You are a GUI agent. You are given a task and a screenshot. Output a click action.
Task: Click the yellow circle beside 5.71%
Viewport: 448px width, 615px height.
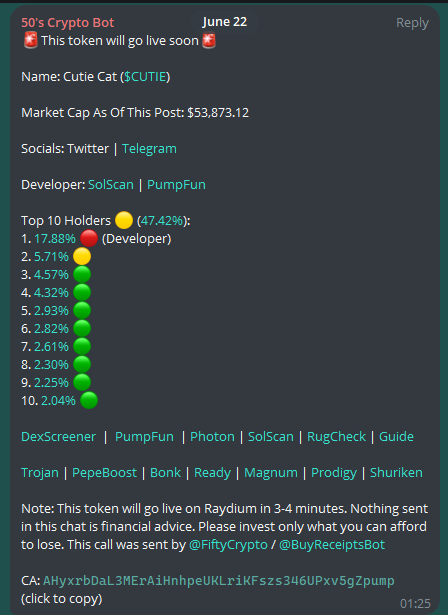point(82,257)
